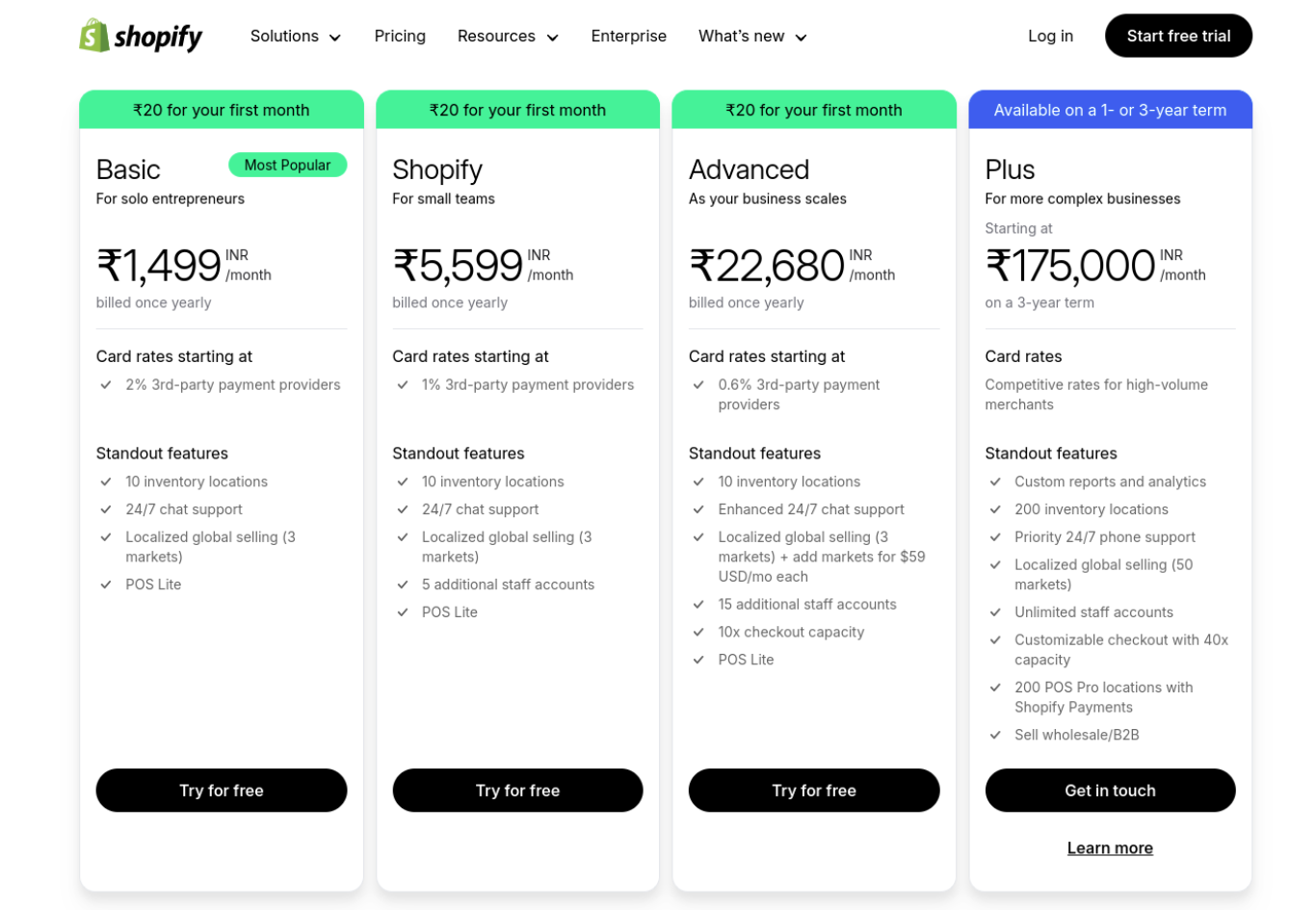This screenshot has width=1316, height=910.
Task: Click the checkmark beside "24/7 chat support"
Action: tap(106, 509)
